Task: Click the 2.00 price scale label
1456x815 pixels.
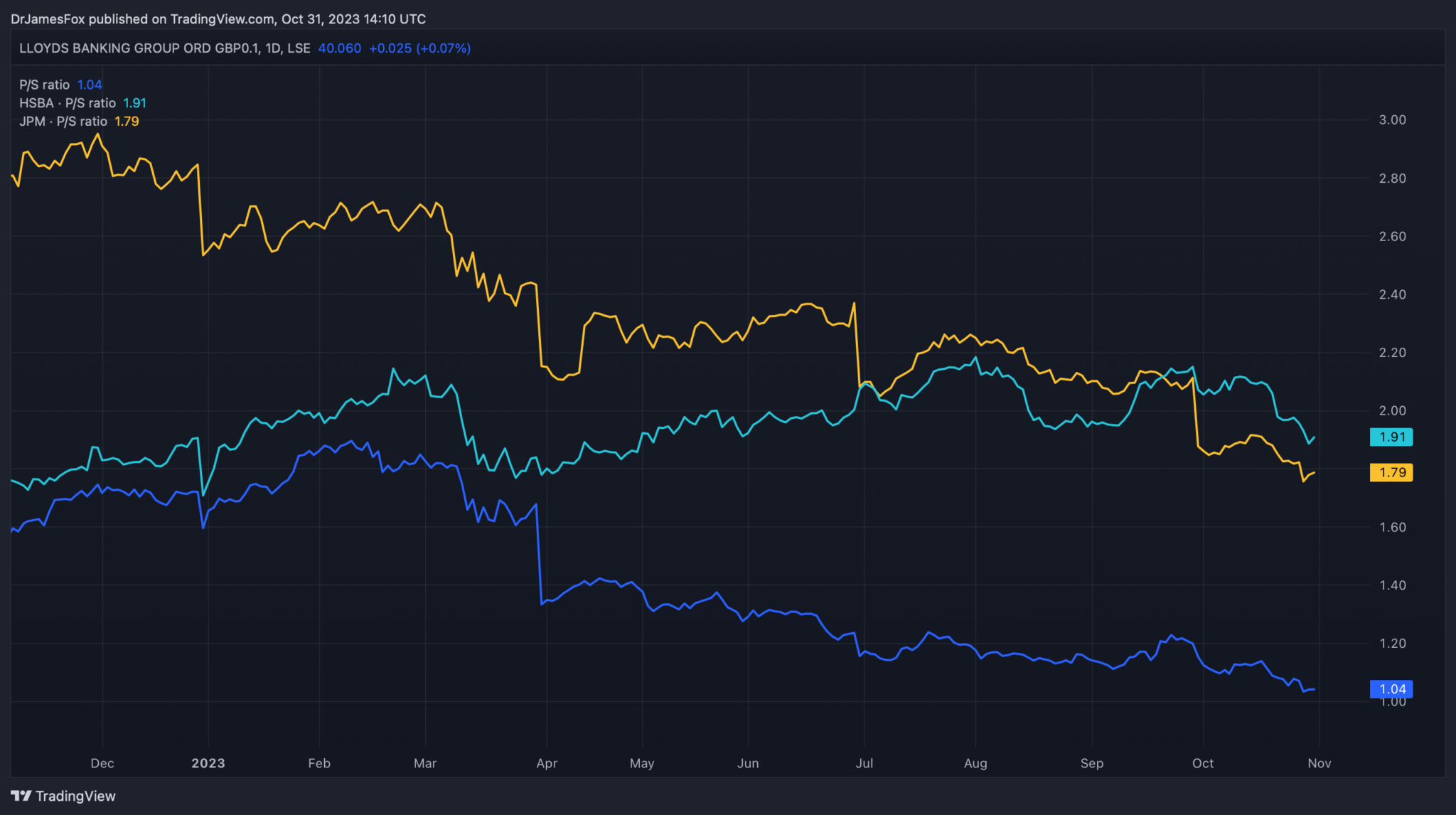Action: point(1392,410)
